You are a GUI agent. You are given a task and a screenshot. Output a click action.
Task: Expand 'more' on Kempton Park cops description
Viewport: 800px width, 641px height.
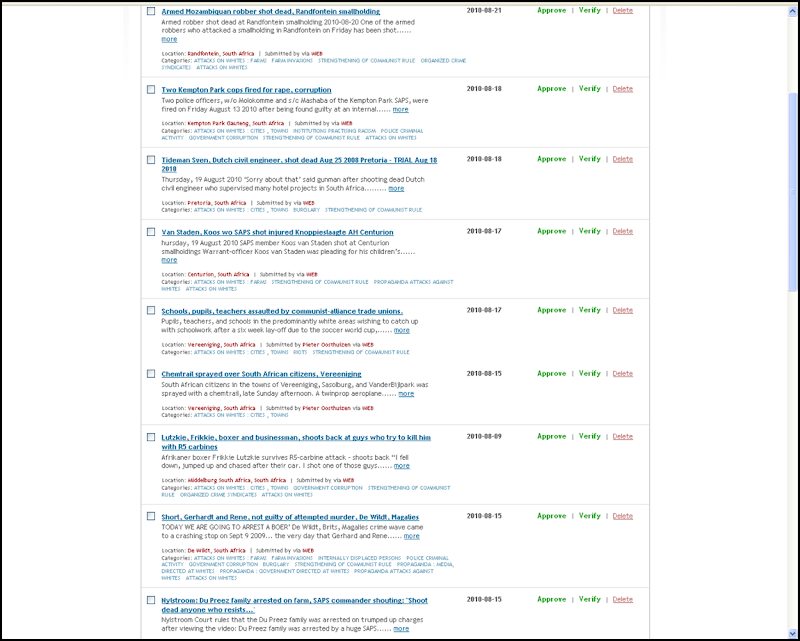tap(401, 109)
